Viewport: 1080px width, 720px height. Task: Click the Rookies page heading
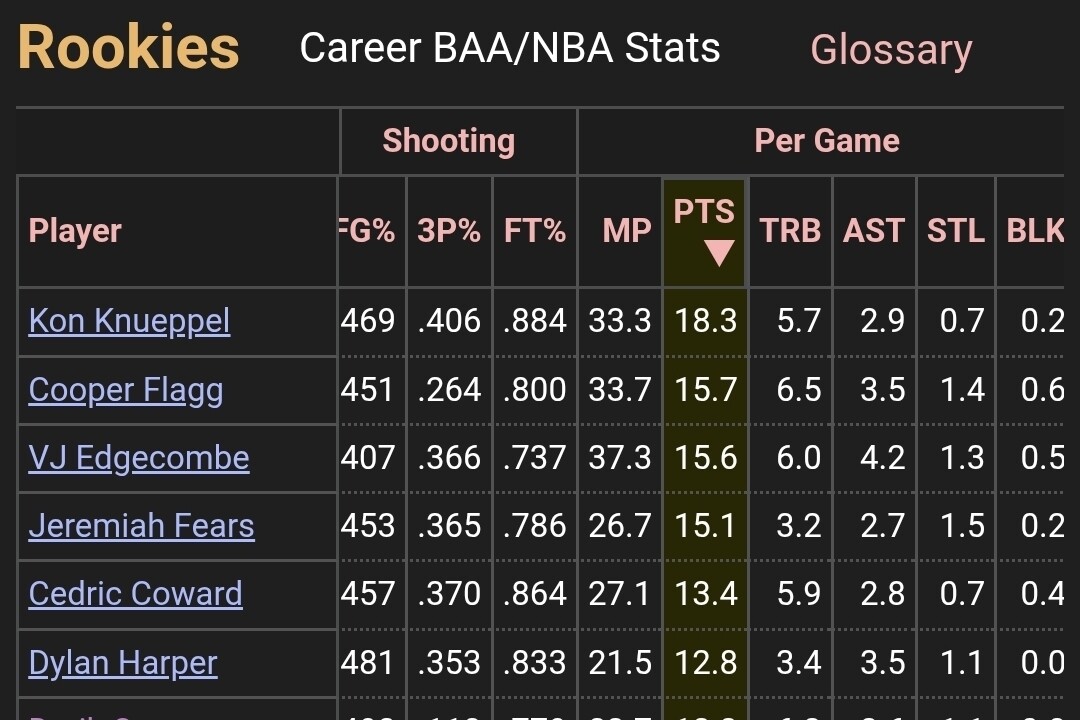point(128,48)
